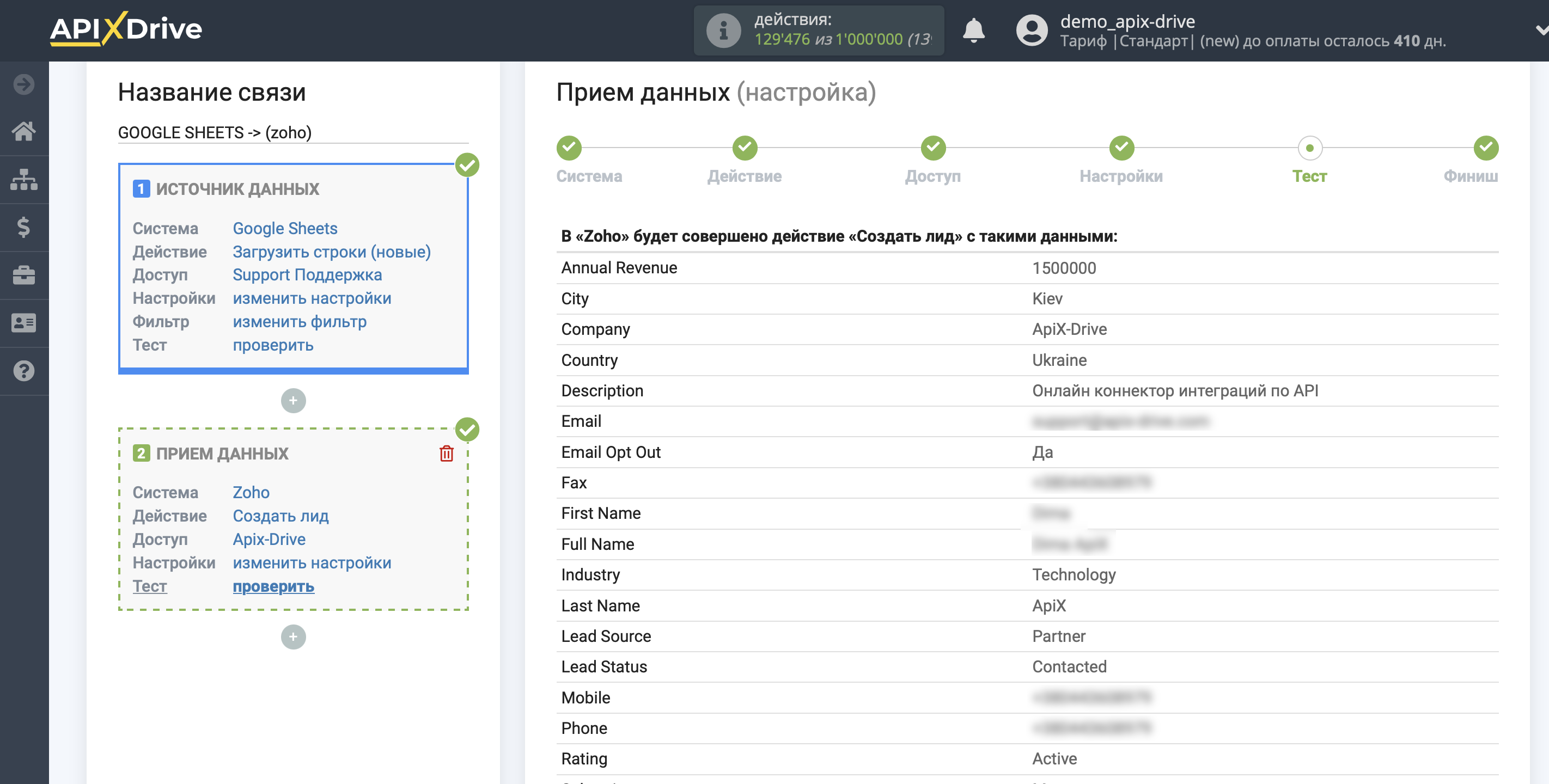1549x784 pixels.
Task: Select the Country value Ukraine
Action: click(1059, 360)
